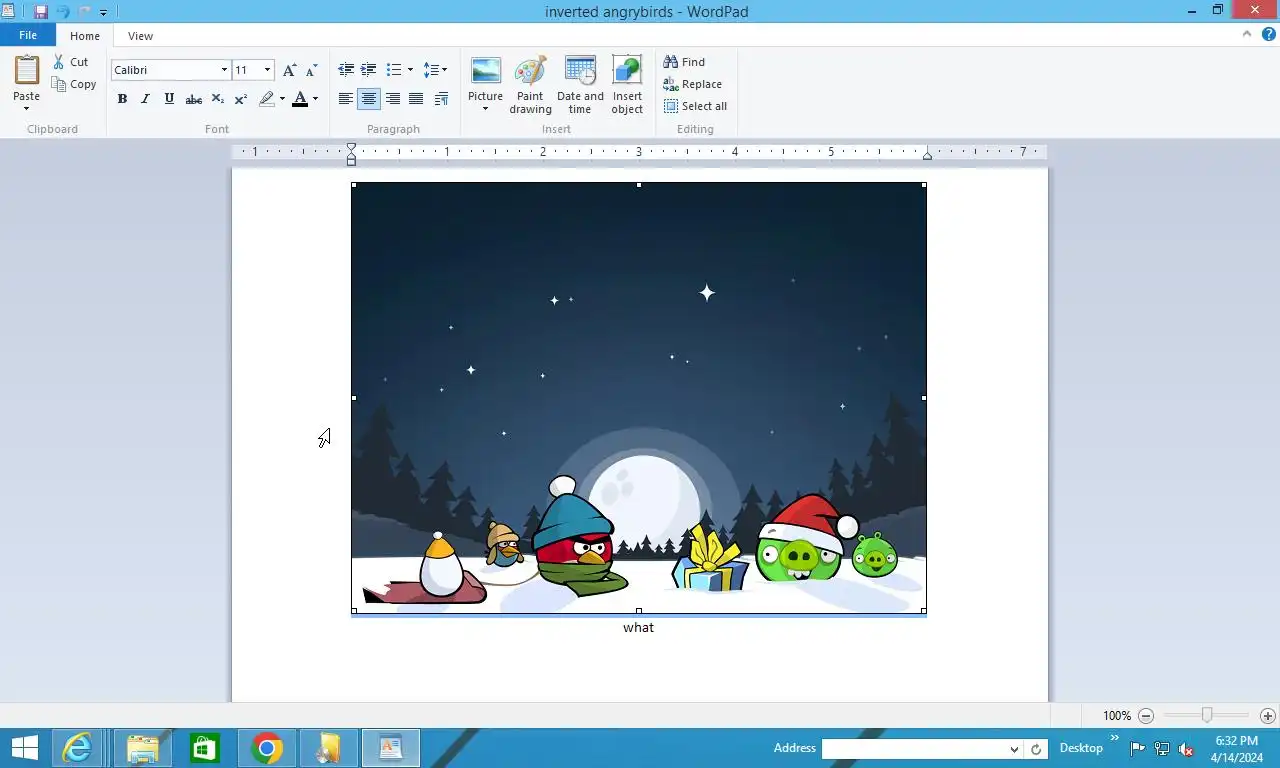The width and height of the screenshot is (1280, 768).
Task: Copy the selected picture
Action: [74, 84]
